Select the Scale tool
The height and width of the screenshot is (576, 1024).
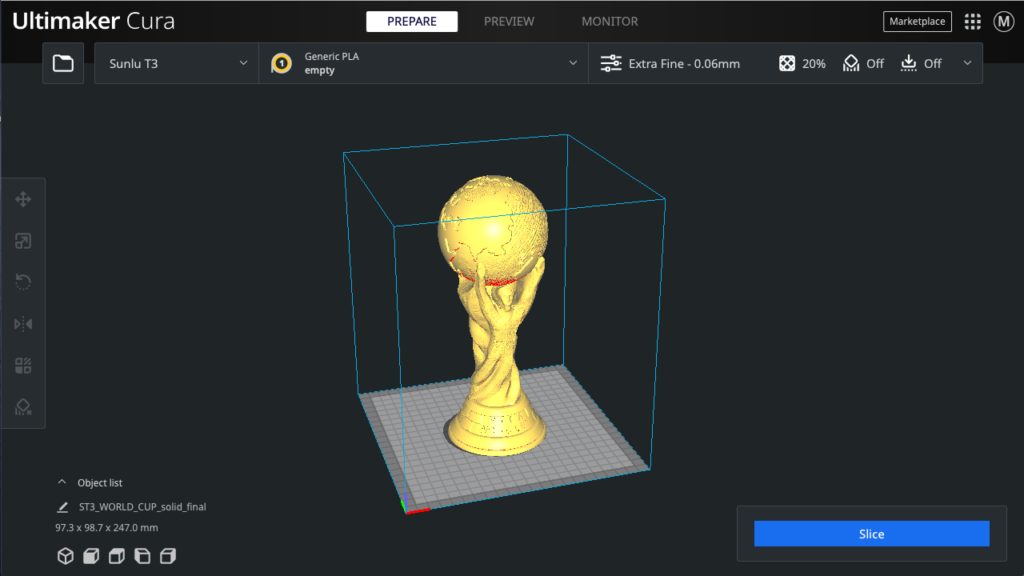coord(24,241)
